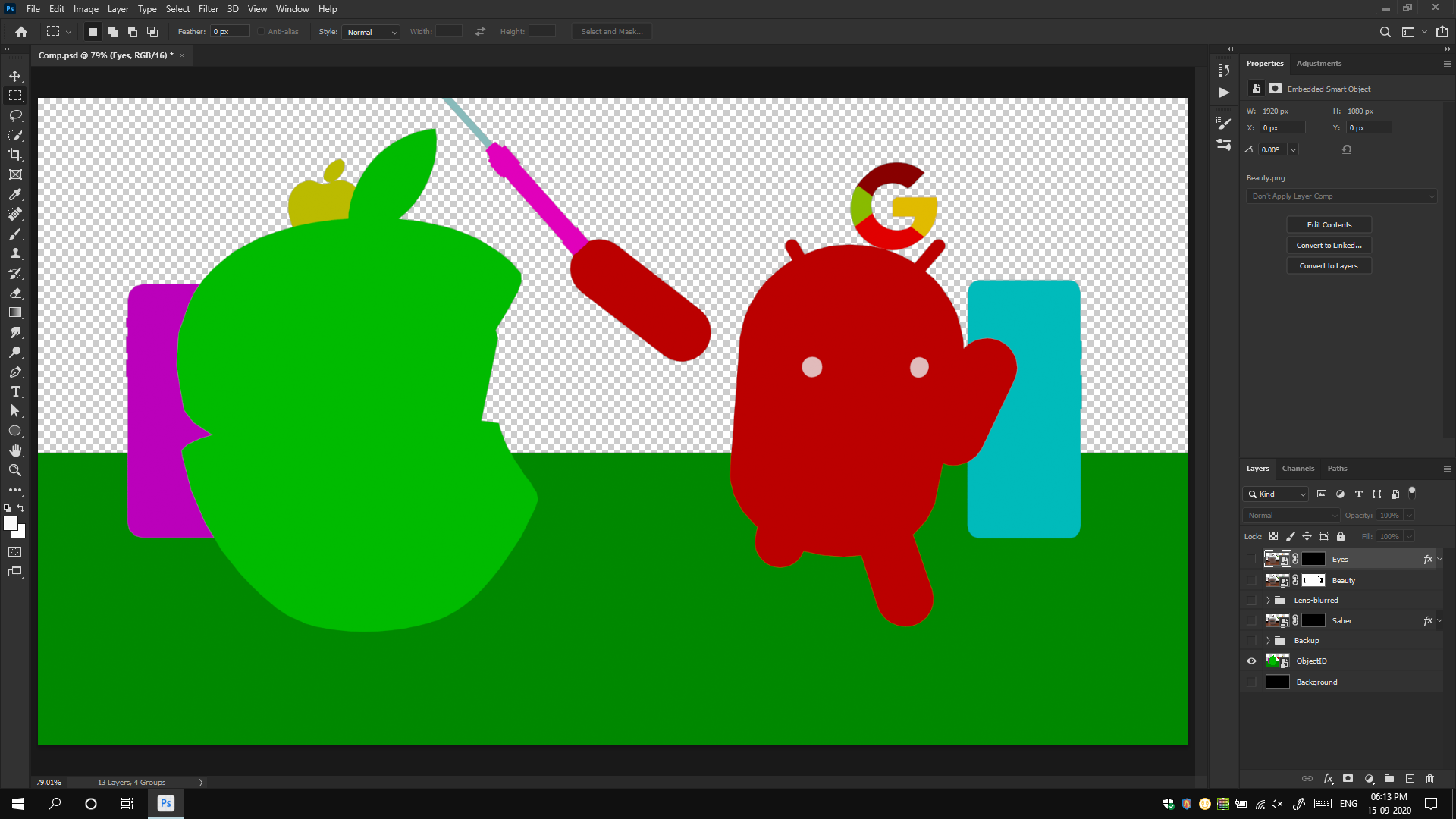Click Convert to Layers button
1456x819 pixels.
[1329, 265]
